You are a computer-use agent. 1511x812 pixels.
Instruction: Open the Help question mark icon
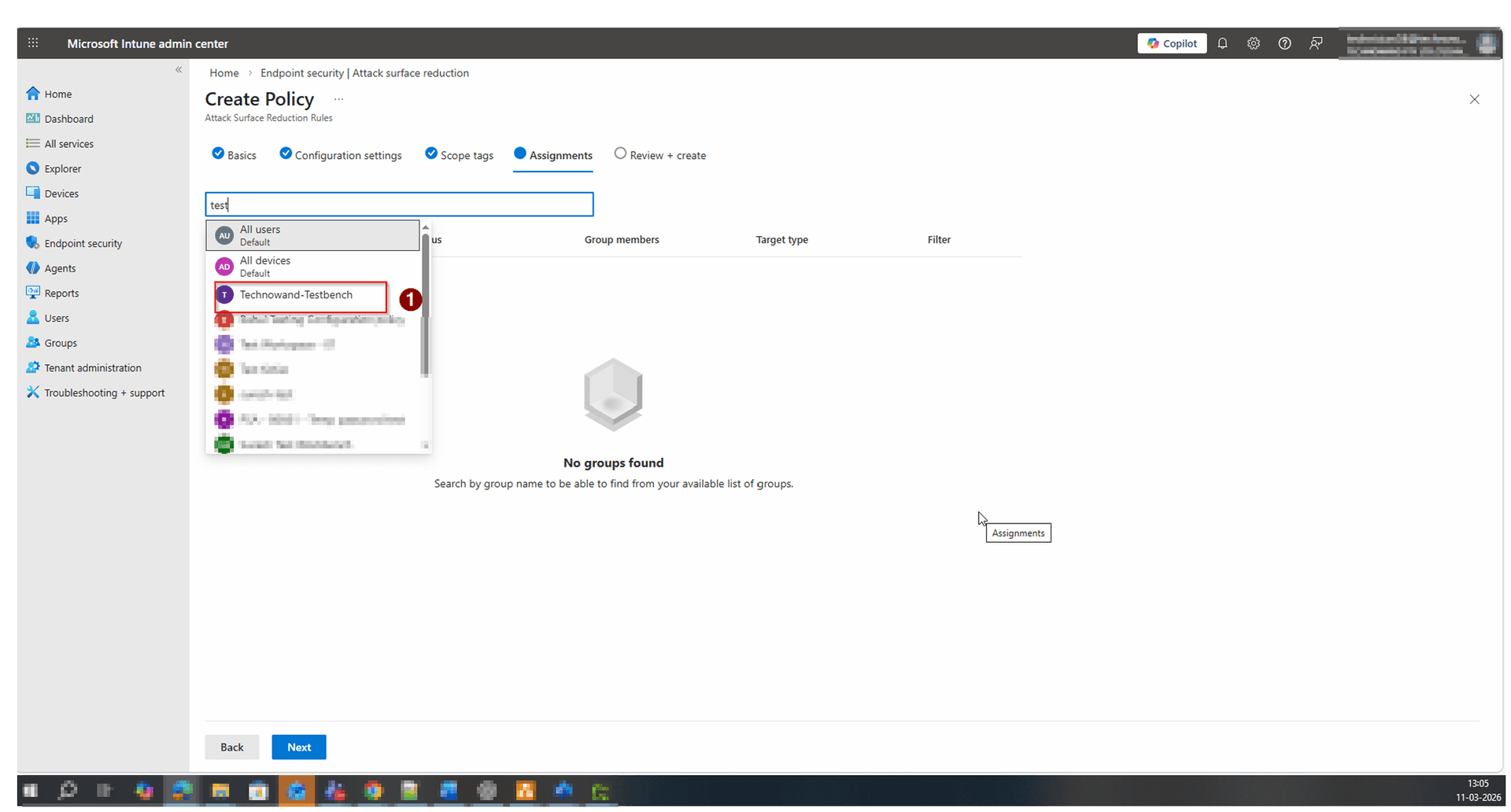pos(1284,43)
